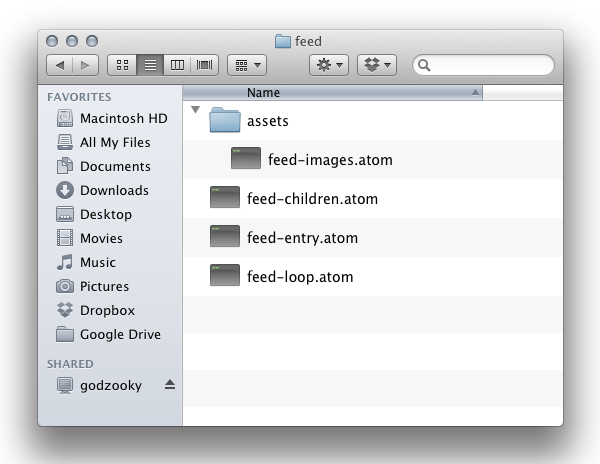The image size is (600, 464).
Task: Select the feed-images.atom file icon
Action: pos(246,158)
